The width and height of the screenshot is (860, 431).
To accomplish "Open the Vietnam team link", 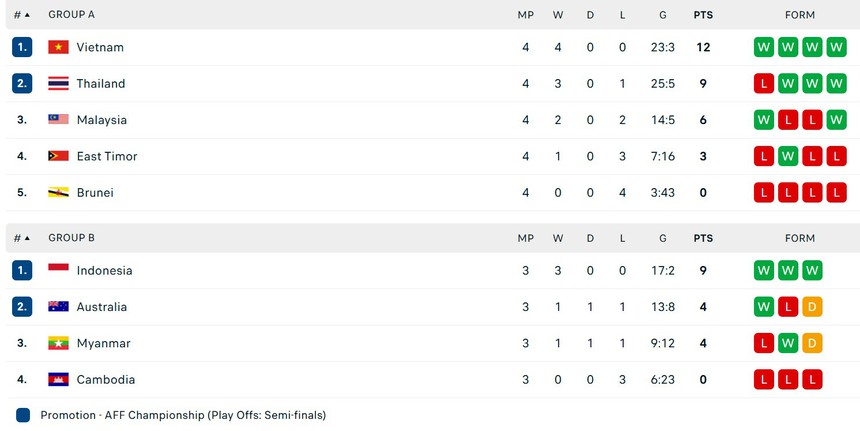I will (x=100, y=47).
